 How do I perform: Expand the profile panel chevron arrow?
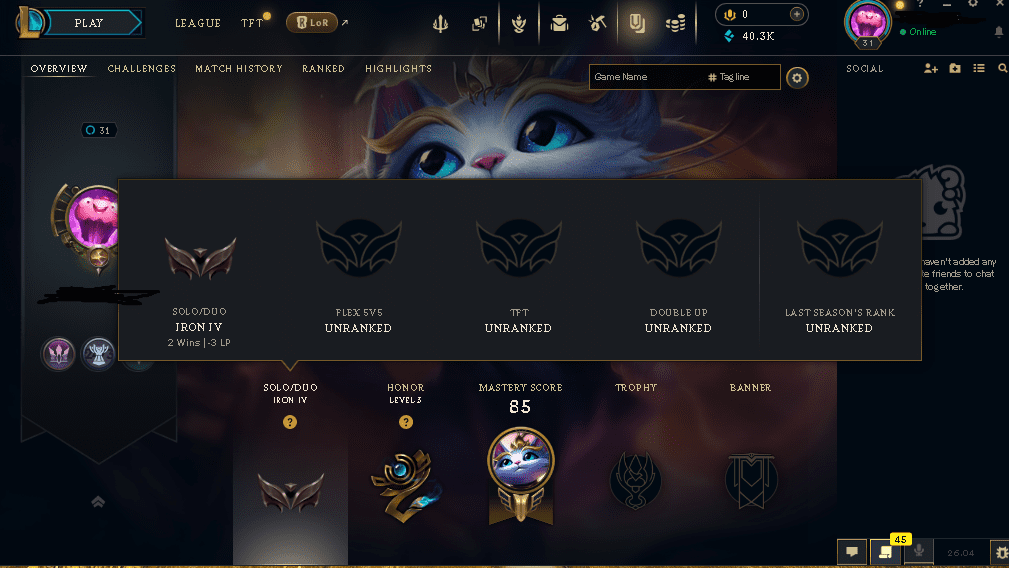coord(98,501)
